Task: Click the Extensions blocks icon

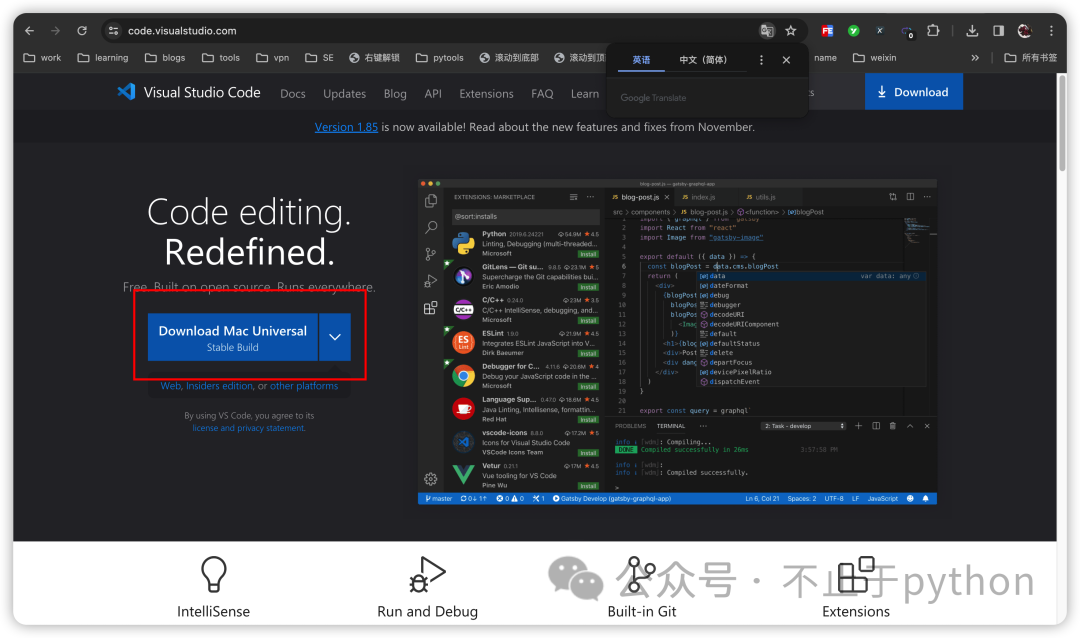Action: (x=855, y=574)
